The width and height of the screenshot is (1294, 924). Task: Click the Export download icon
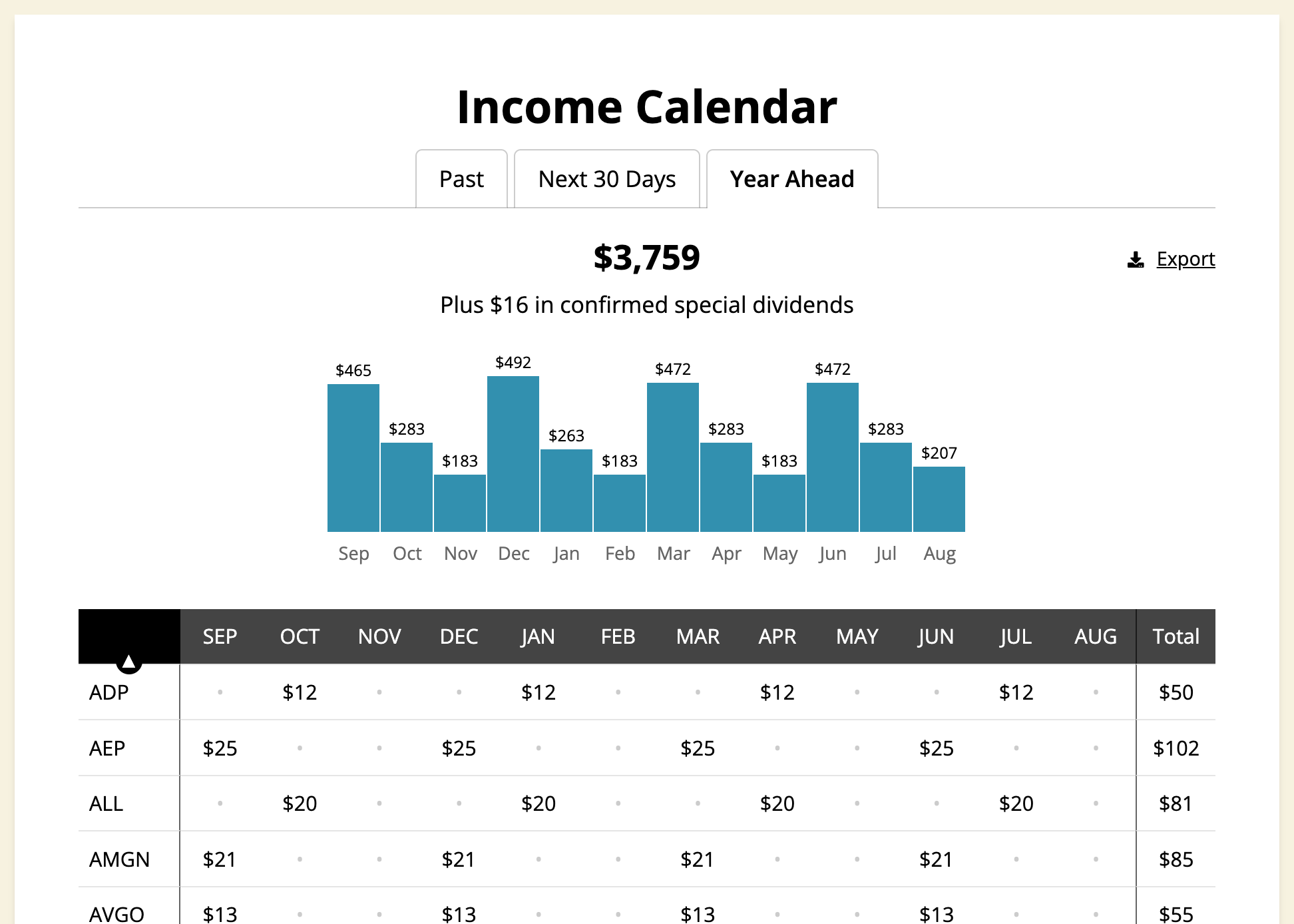[1136, 260]
